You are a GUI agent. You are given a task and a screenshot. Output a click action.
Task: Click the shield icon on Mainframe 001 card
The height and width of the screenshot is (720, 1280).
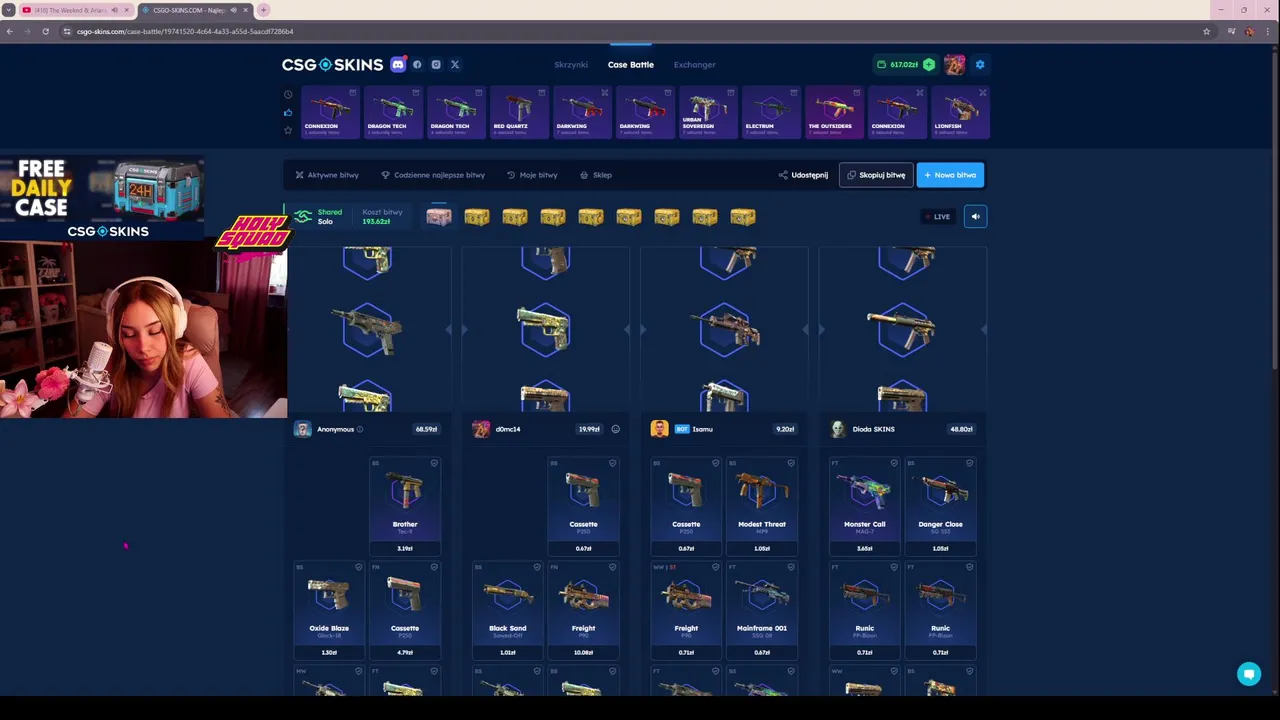point(790,567)
